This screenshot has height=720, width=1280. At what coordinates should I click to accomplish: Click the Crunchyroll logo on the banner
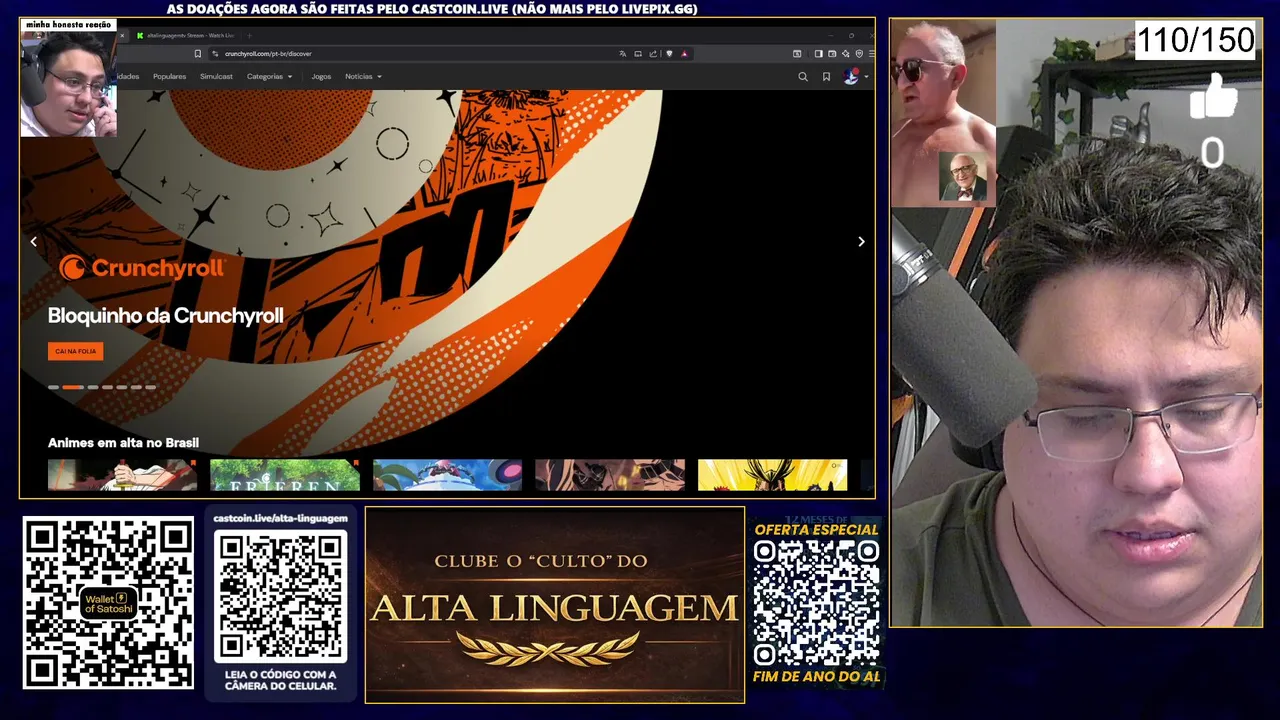tap(141, 268)
